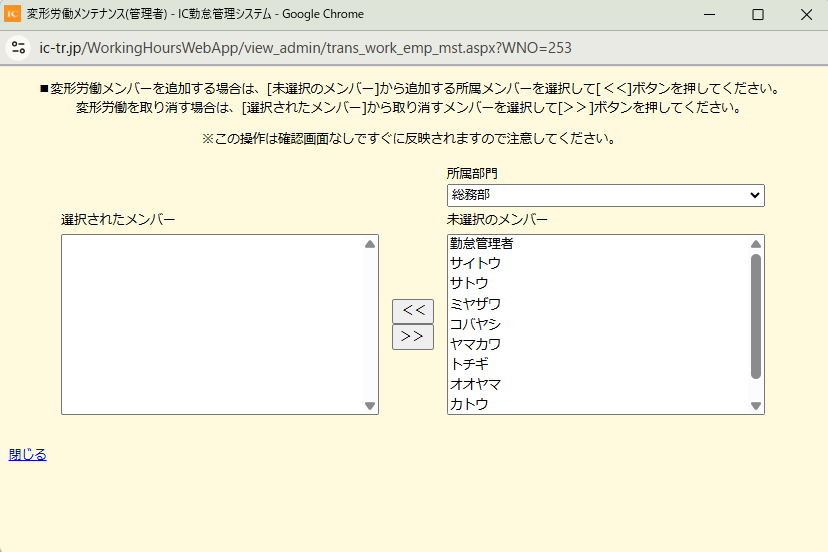
Task: Open the 所属部門 department dropdown
Action: (605, 195)
